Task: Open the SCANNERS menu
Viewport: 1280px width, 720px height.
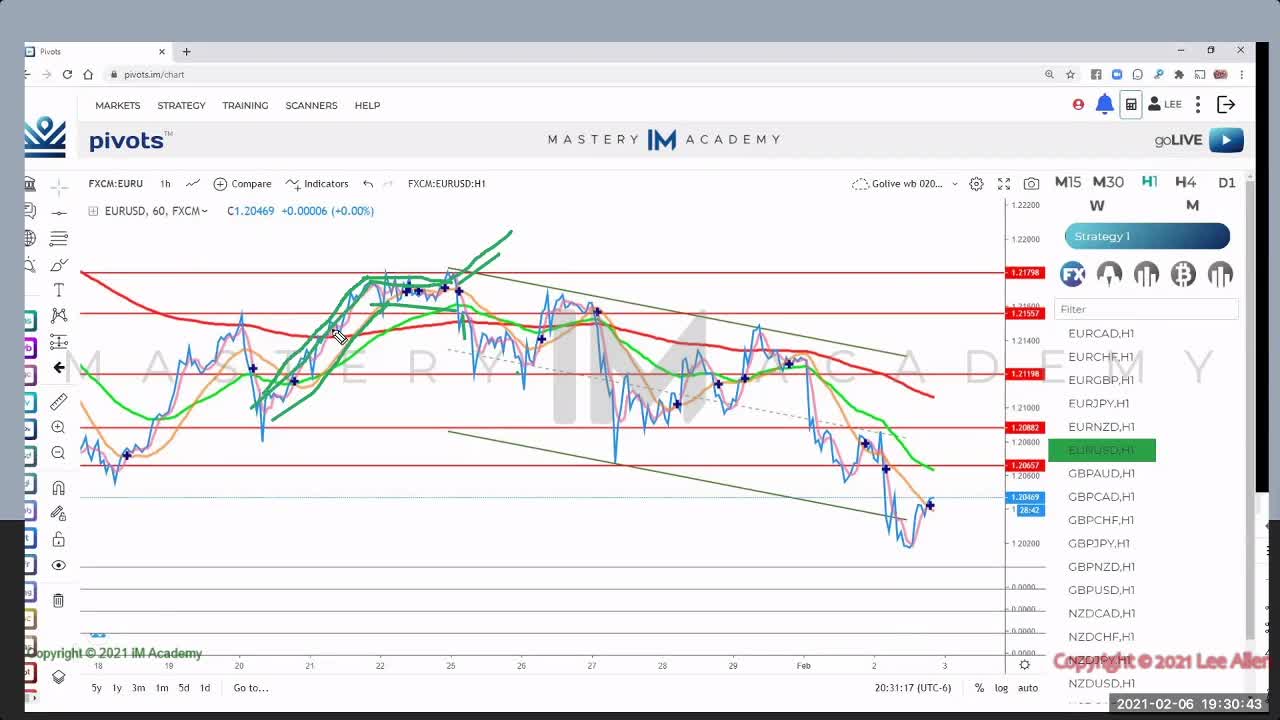Action: pyautogui.click(x=311, y=105)
